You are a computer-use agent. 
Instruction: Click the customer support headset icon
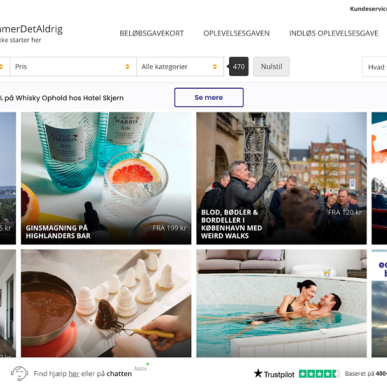tap(19, 373)
